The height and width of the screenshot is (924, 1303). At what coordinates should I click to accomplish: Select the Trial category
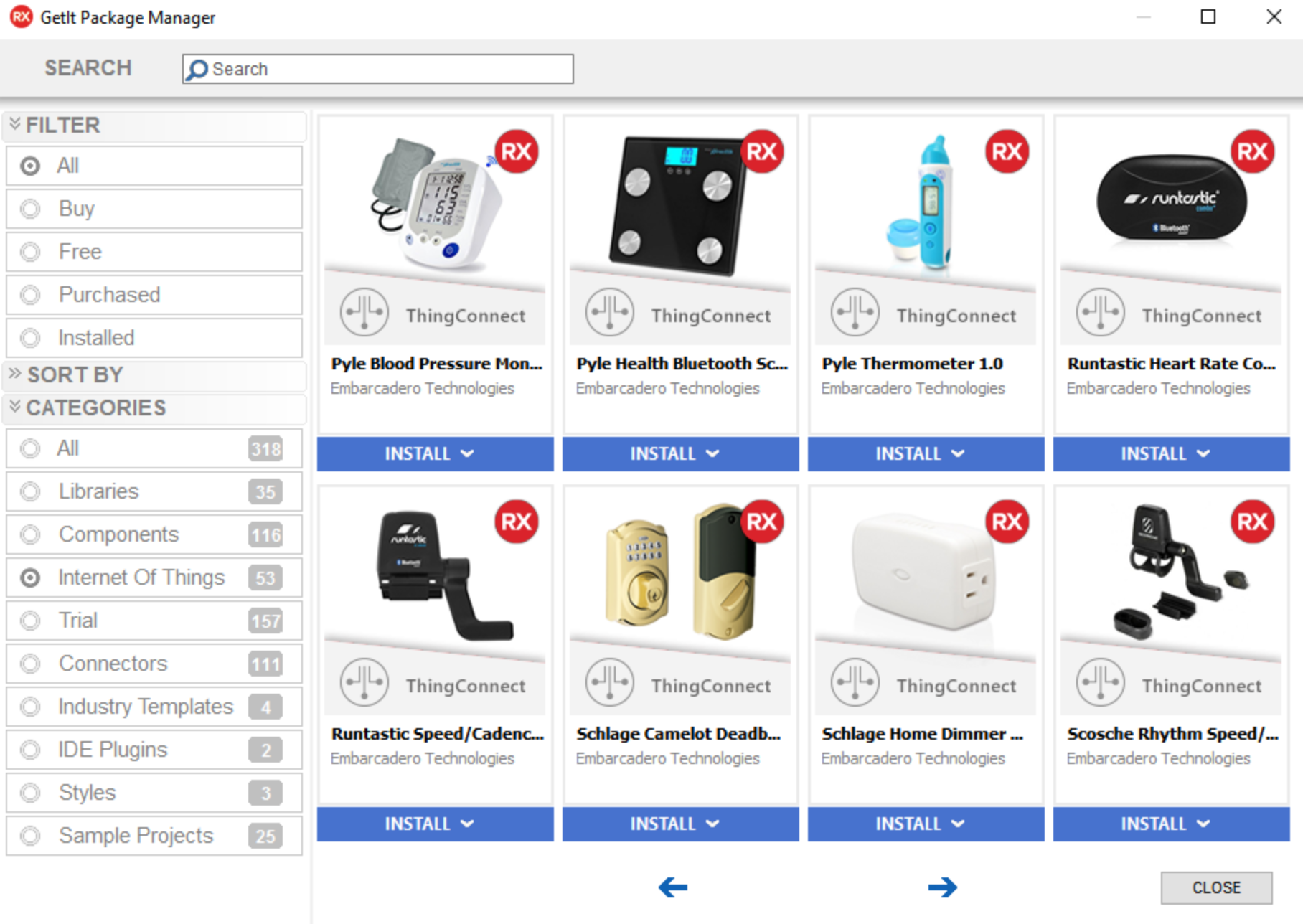[x=154, y=621]
